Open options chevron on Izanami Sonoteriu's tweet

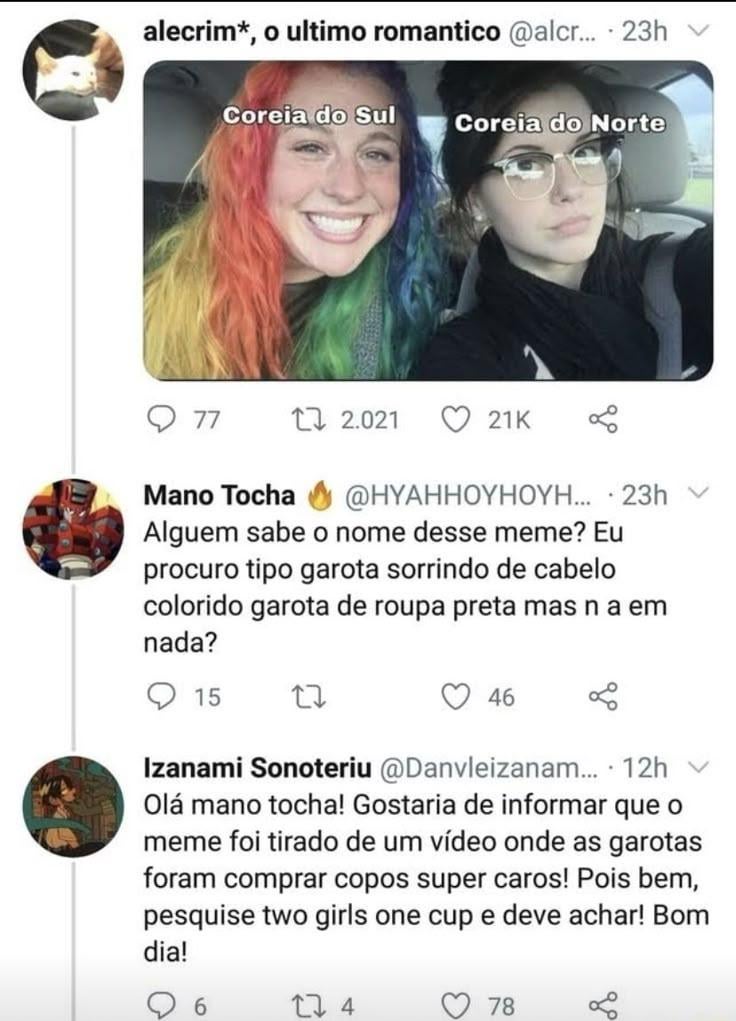pos(701,767)
